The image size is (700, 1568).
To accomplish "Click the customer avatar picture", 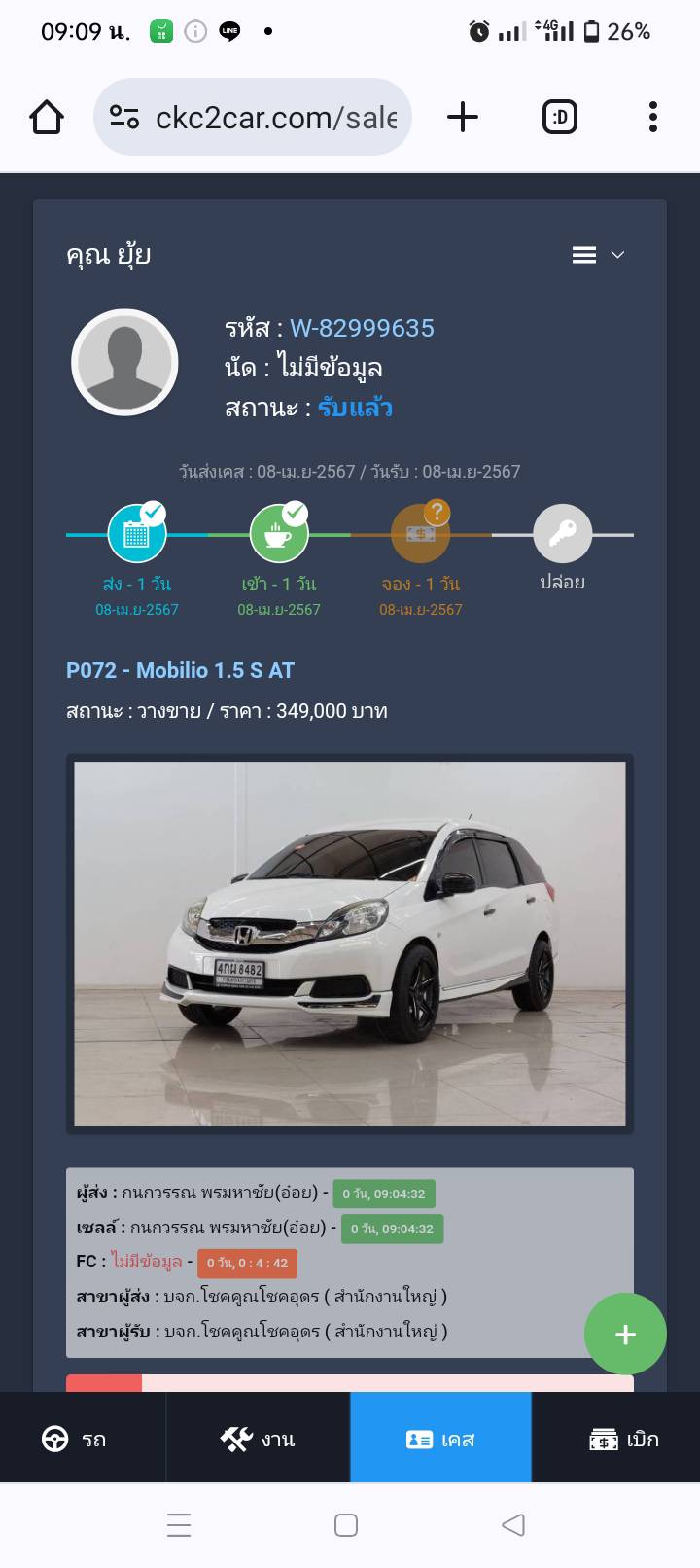I will [124, 363].
